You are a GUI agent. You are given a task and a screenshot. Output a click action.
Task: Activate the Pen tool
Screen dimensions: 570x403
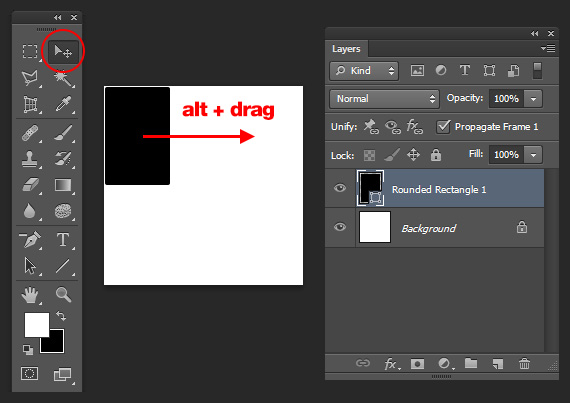(30, 240)
